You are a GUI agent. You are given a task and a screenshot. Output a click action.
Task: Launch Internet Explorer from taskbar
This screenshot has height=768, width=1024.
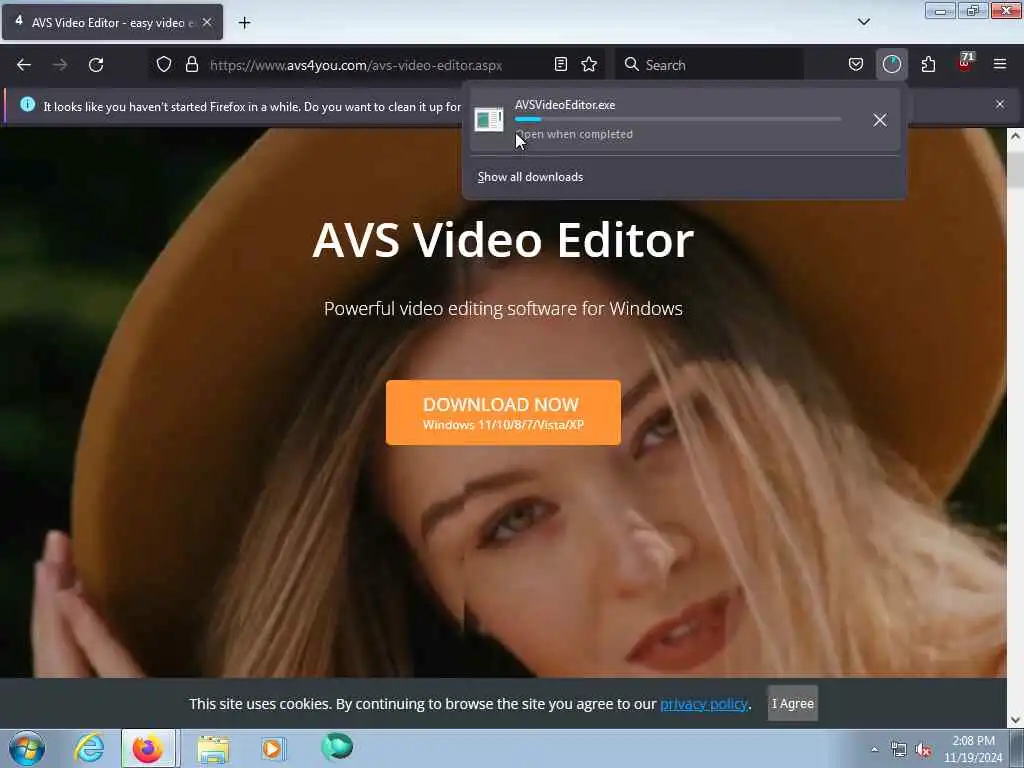[89, 748]
